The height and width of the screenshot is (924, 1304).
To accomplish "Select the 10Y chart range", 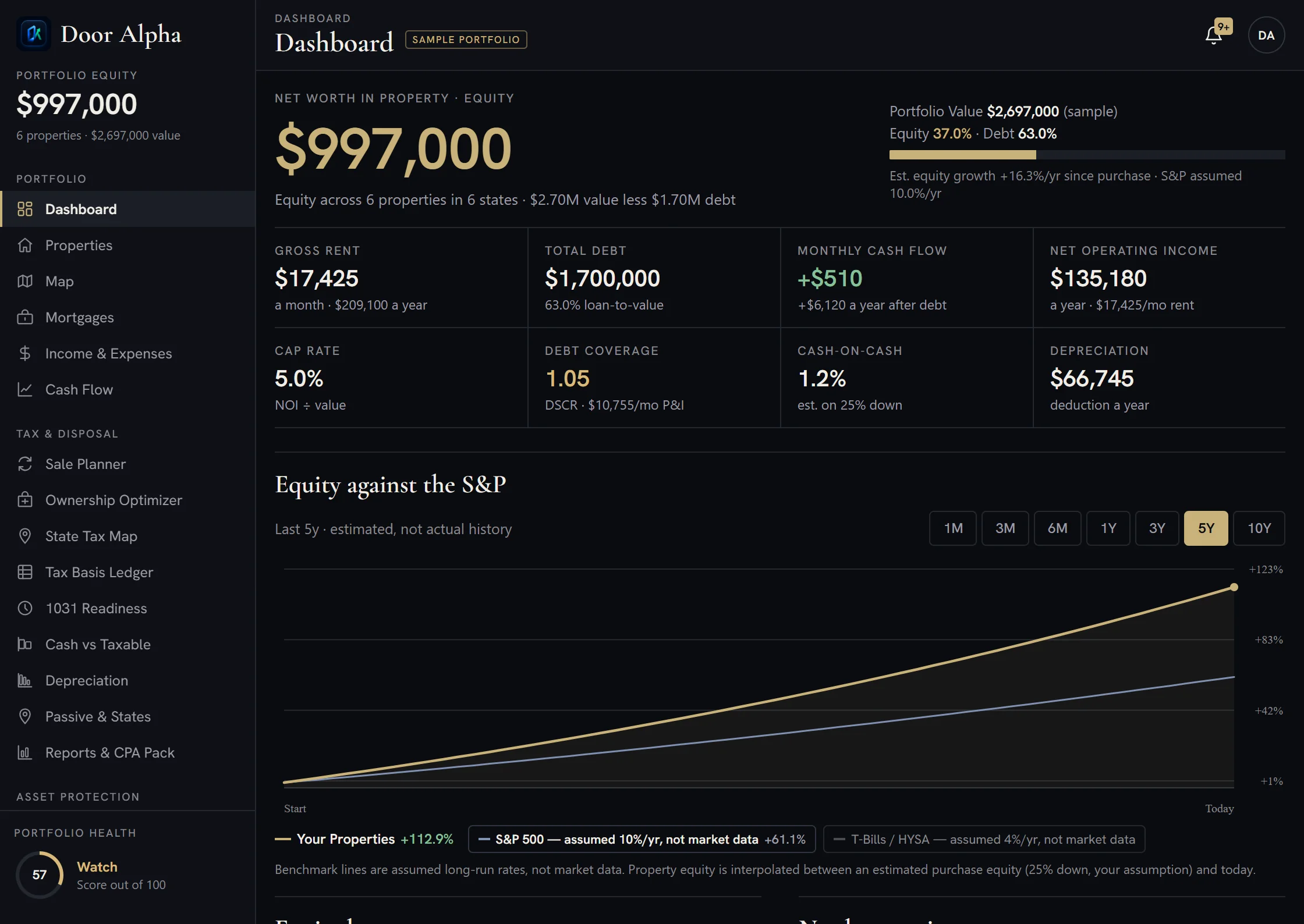I will tap(1259, 528).
